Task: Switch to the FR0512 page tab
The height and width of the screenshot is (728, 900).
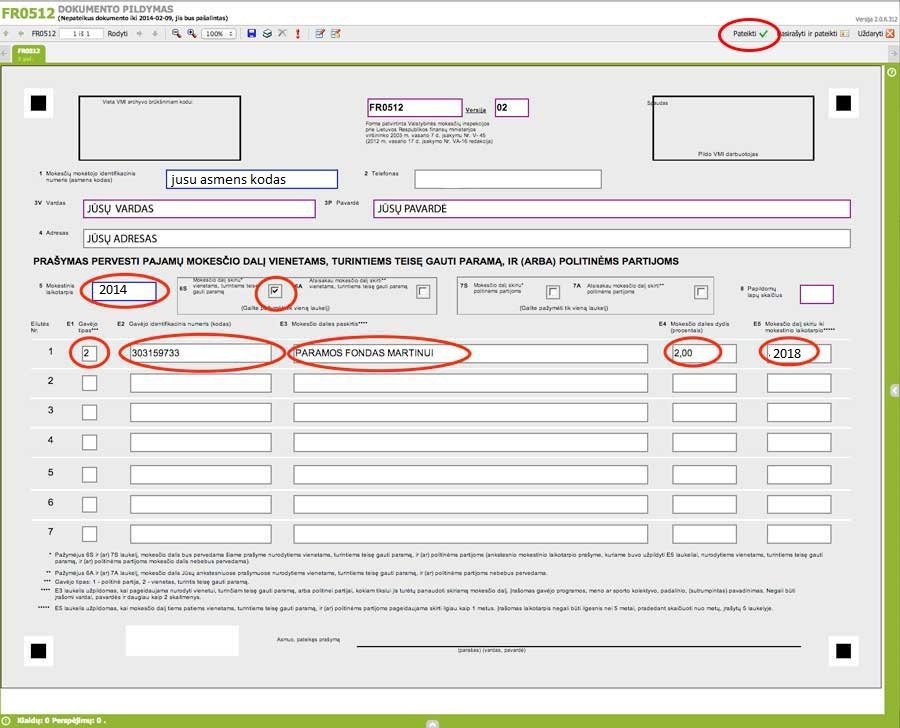Action: pos(29,54)
